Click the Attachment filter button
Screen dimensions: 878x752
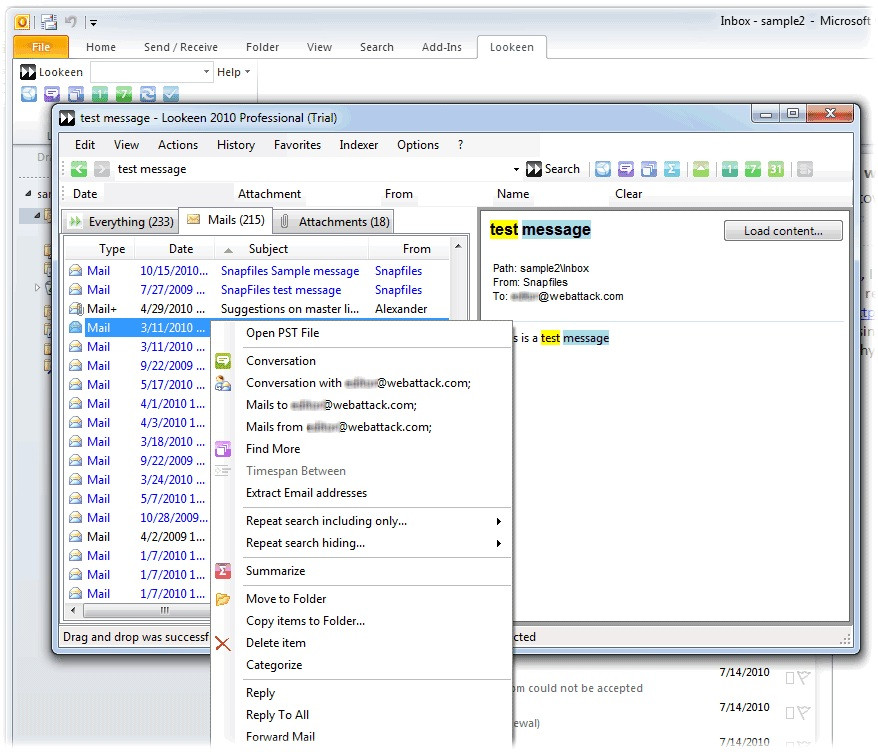[x=269, y=194]
